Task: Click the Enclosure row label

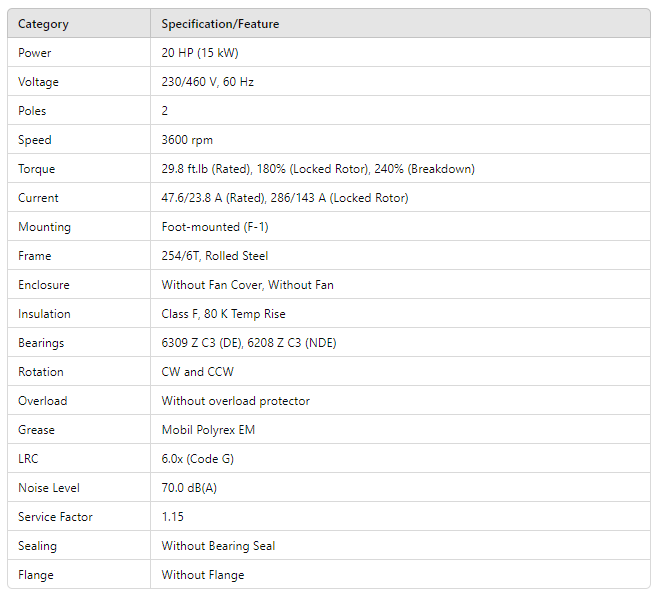Action: [x=44, y=285]
